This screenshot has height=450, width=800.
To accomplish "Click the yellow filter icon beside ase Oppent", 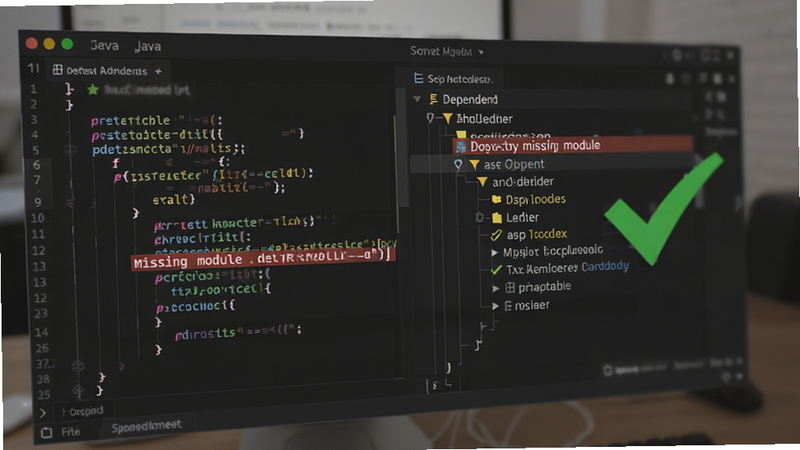I will [x=474, y=165].
